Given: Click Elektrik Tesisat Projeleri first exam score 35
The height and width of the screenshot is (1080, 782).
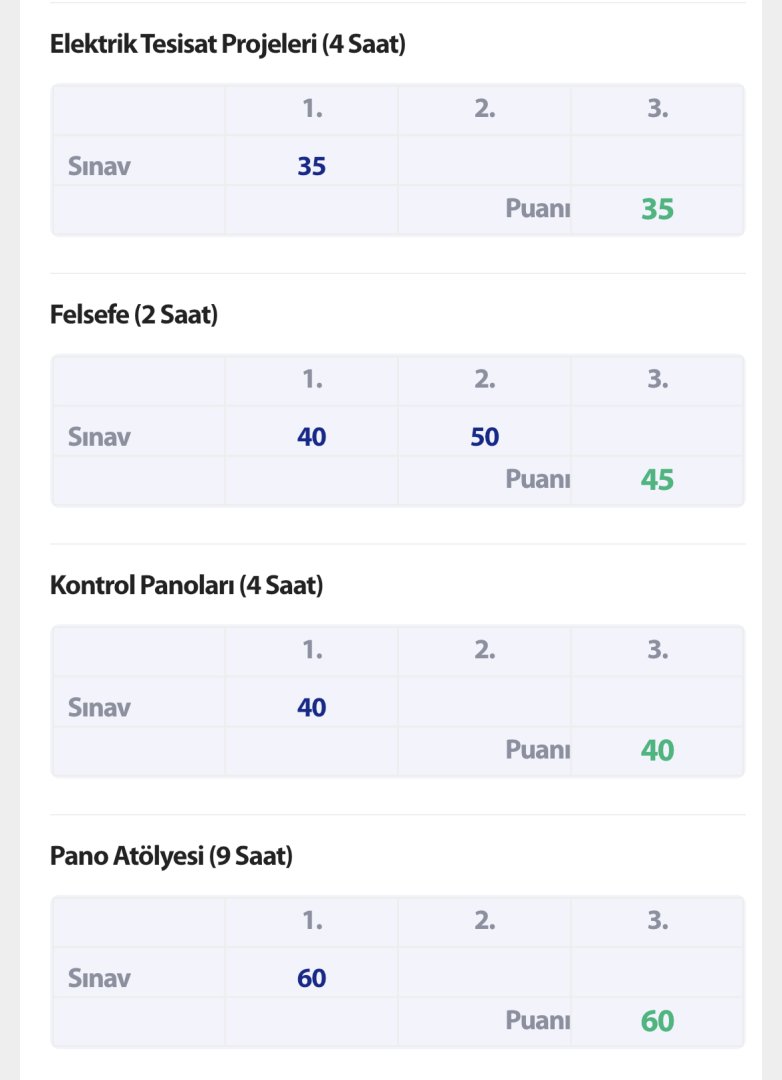Looking at the screenshot, I should (x=312, y=166).
